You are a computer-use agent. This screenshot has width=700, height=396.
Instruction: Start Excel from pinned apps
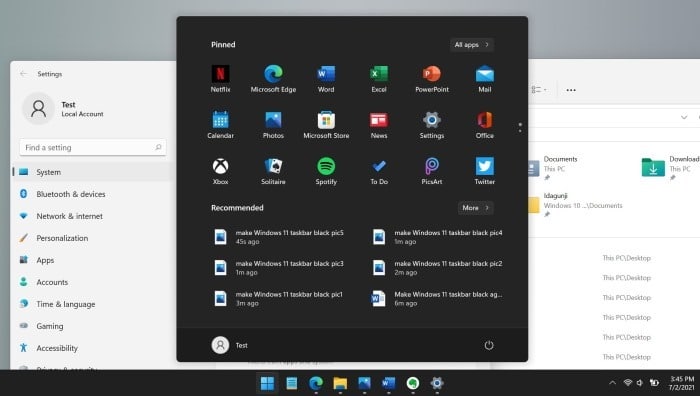pyautogui.click(x=379, y=79)
